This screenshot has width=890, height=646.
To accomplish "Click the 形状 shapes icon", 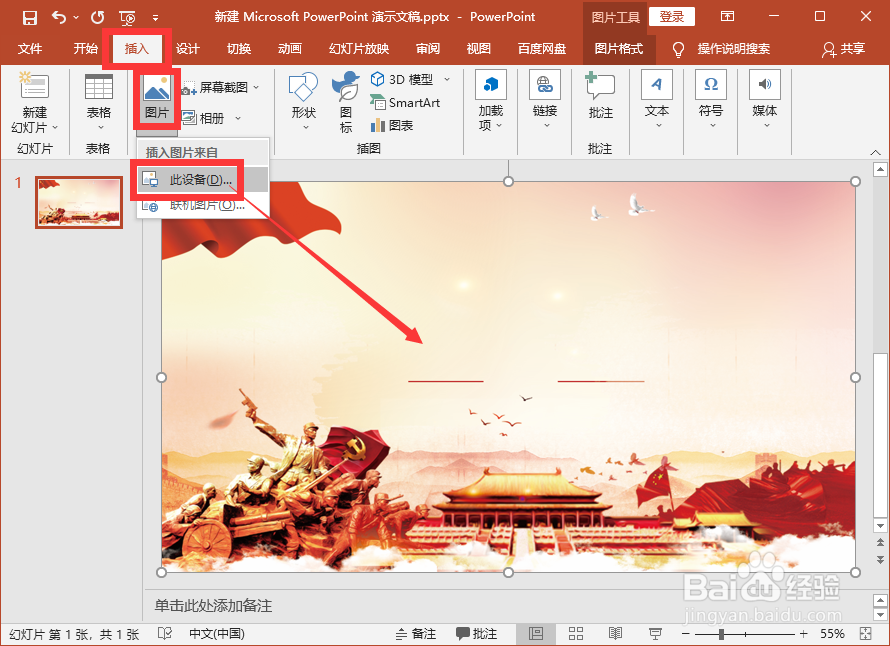I will tap(303, 86).
